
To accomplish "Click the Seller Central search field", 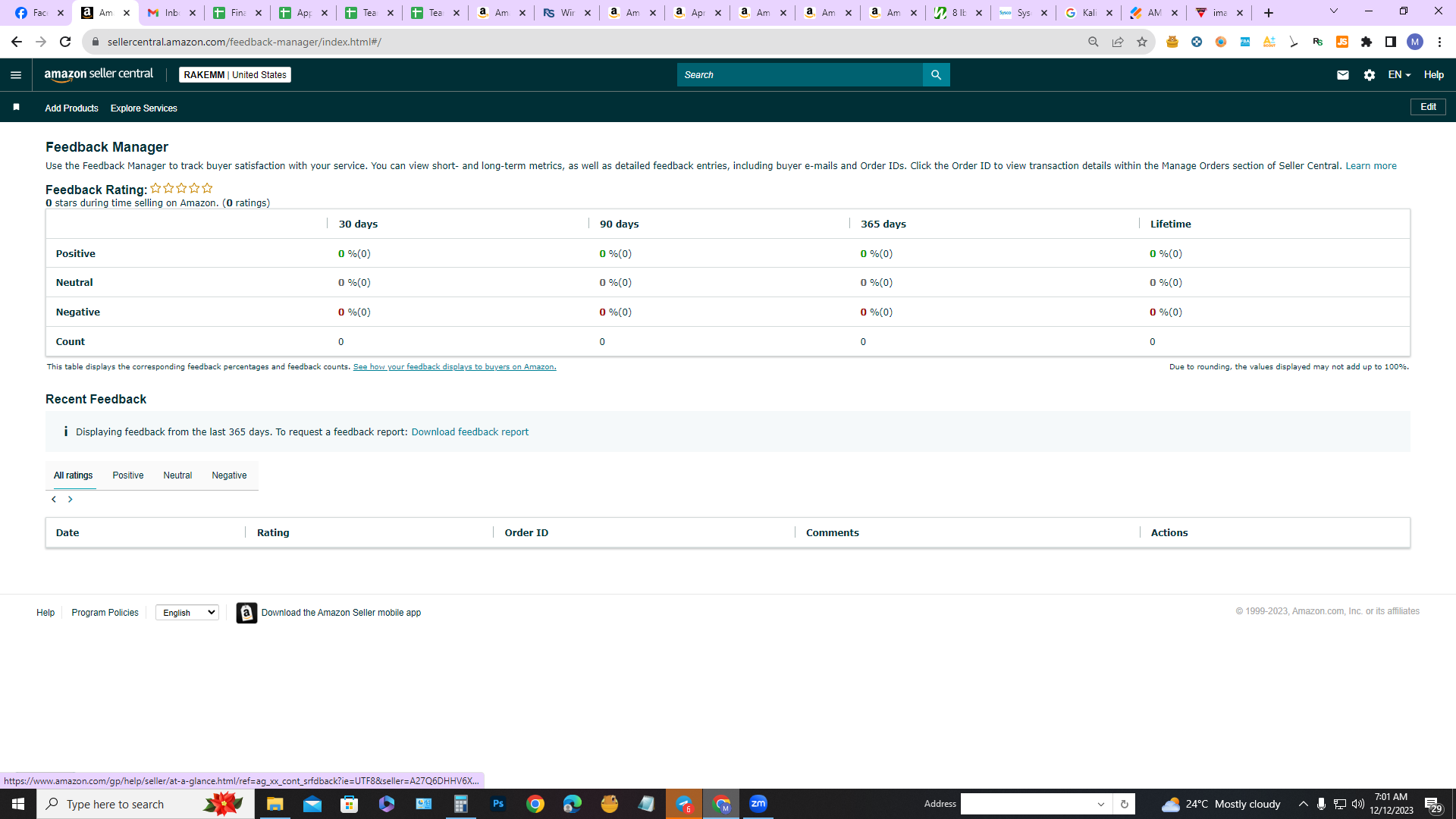I will pyautogui.click(x=800, y=75).
